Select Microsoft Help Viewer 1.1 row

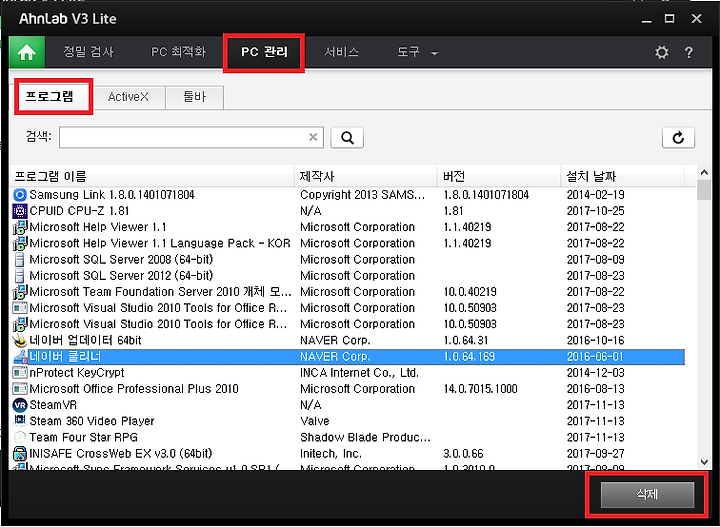click(x=348, y=227)
